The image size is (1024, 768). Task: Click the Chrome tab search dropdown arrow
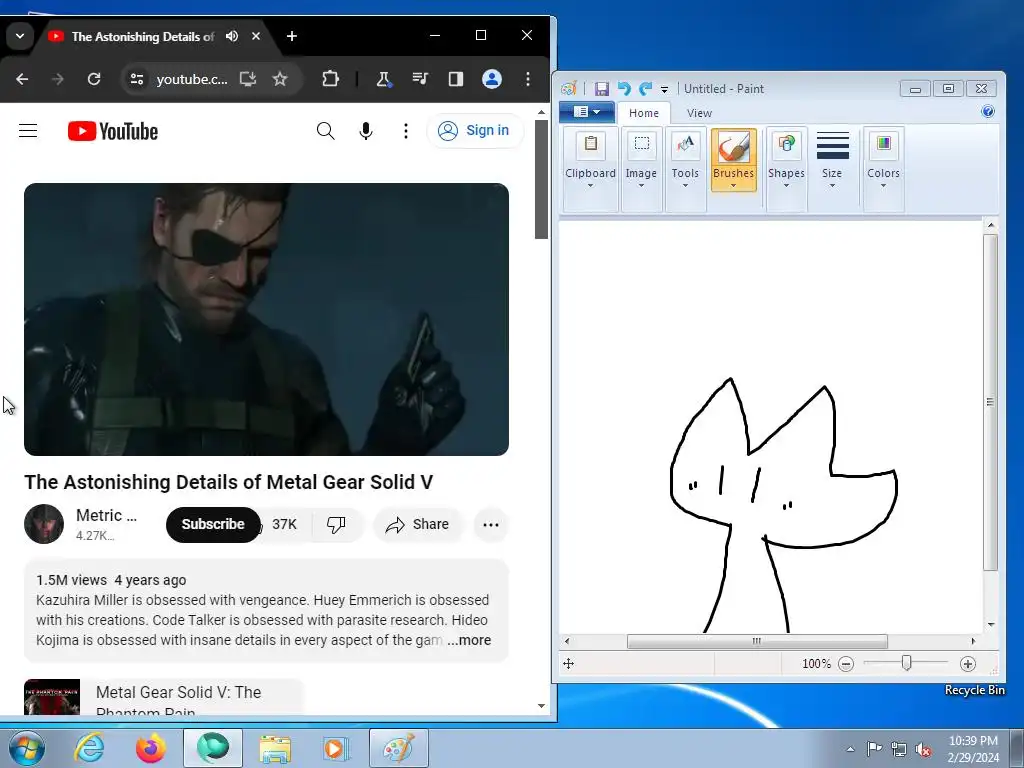[x=20, y=36]
